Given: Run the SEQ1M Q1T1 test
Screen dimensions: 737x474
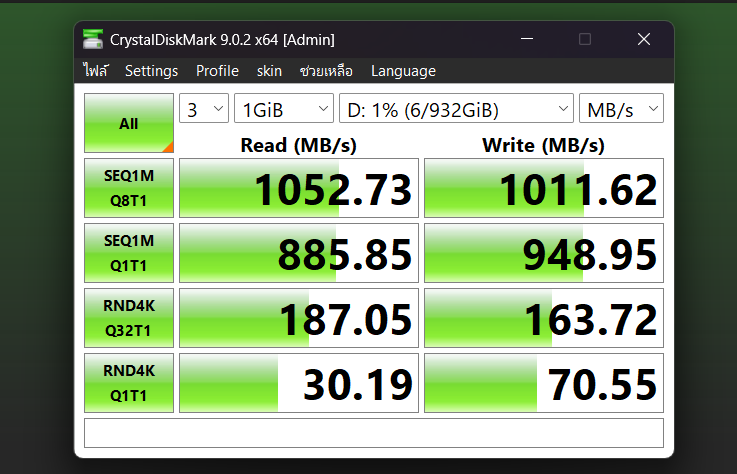Looking at the screenshot, I should coord(129,252).
